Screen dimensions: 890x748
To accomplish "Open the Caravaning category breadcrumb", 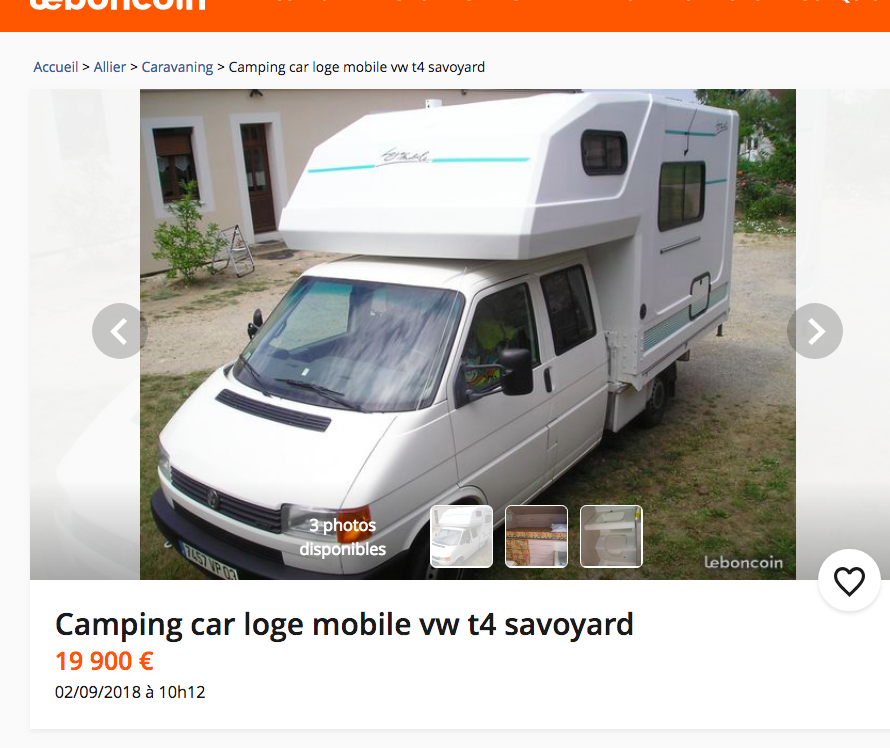I will [177, 67].
